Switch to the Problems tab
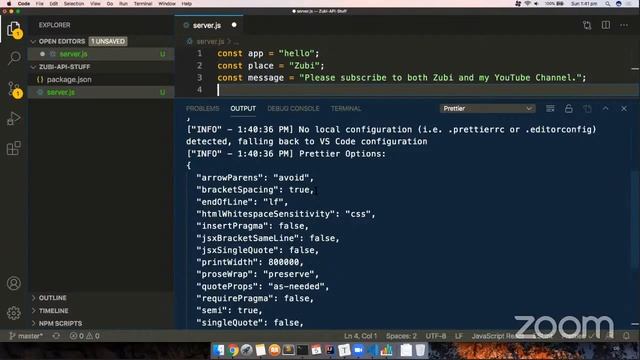Image resolution: width=640 pixels, height=360 pixels. (x=202, y=109)
